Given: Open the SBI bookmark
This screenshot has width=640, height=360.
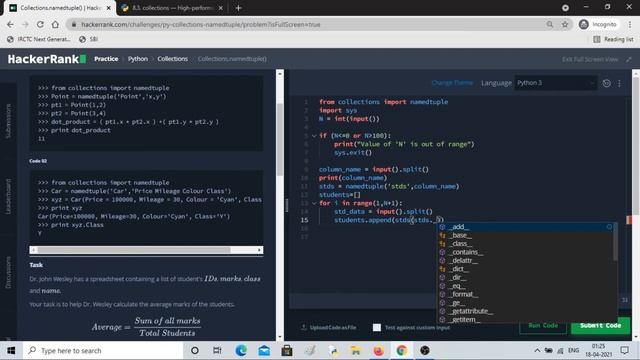Looking at the screenshot, I should (x=89, y=39).
